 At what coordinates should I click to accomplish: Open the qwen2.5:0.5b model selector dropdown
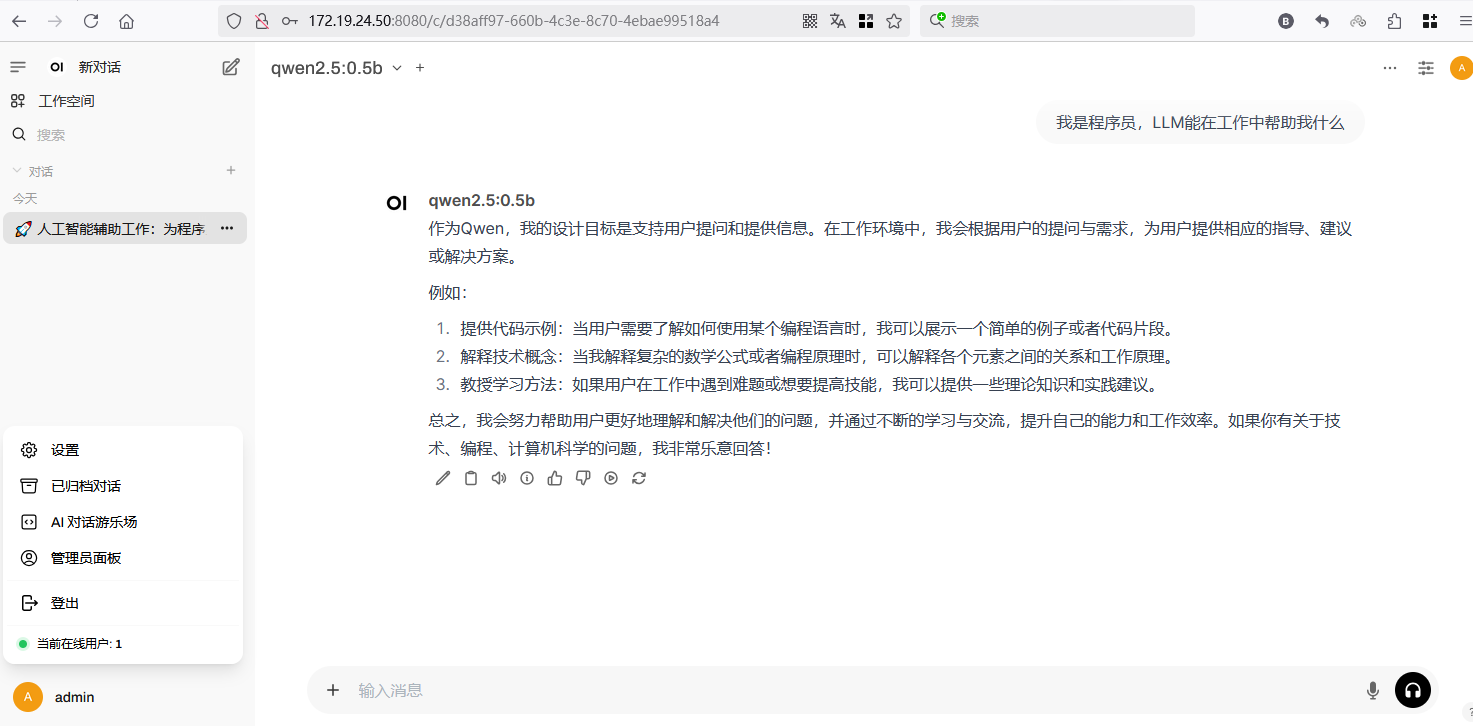coord(336,68)
